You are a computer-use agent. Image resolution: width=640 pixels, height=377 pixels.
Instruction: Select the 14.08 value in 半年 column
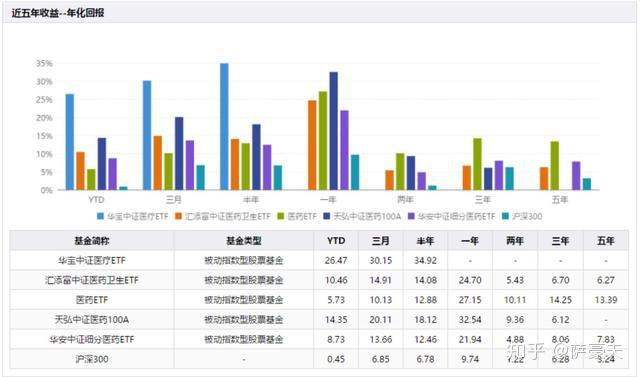click(425, 280)
